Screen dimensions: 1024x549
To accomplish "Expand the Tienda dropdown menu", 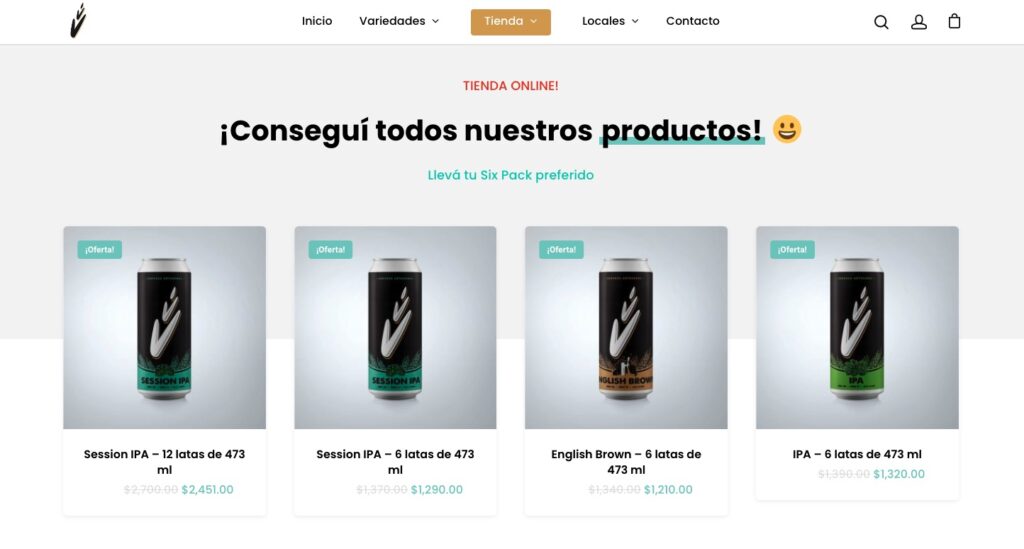I will (511, 22).
